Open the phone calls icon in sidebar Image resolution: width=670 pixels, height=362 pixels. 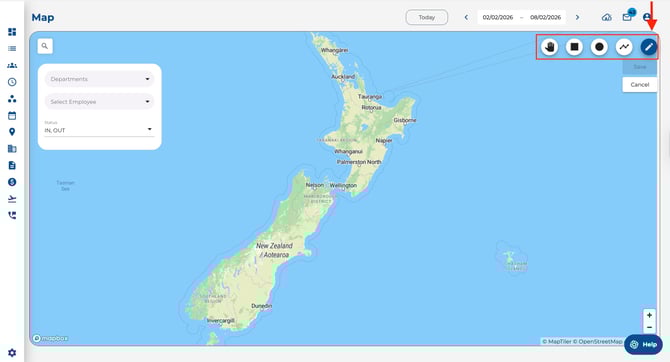[x=12, y=215]
